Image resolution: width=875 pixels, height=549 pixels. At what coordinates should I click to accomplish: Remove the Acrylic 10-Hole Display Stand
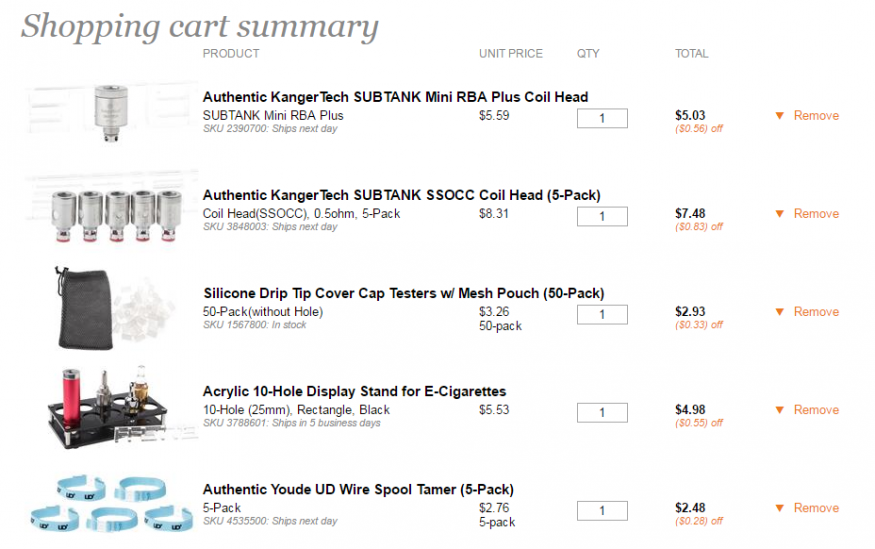tap(816, 410)
